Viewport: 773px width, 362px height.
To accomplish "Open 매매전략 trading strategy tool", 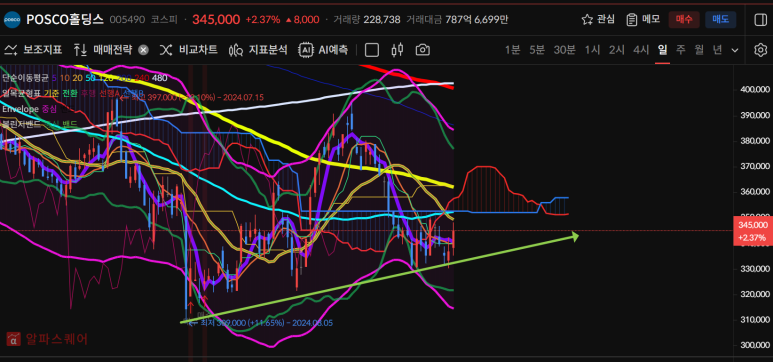I will click(103, 50).
